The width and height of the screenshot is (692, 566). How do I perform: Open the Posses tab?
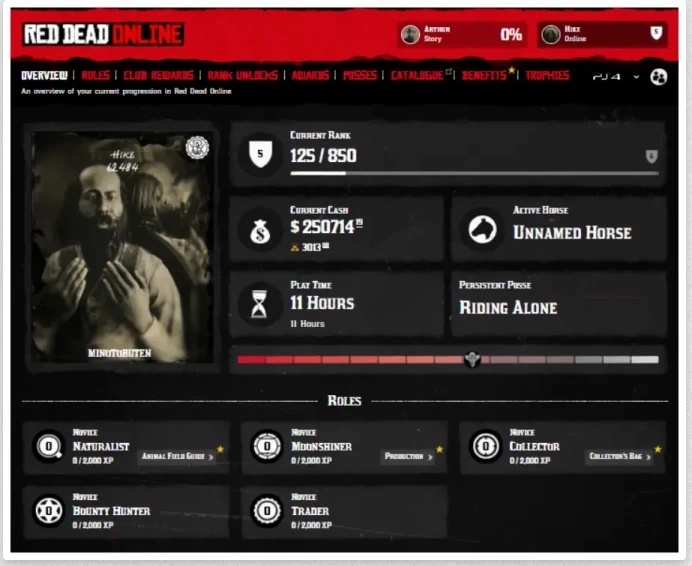point(360,75)
